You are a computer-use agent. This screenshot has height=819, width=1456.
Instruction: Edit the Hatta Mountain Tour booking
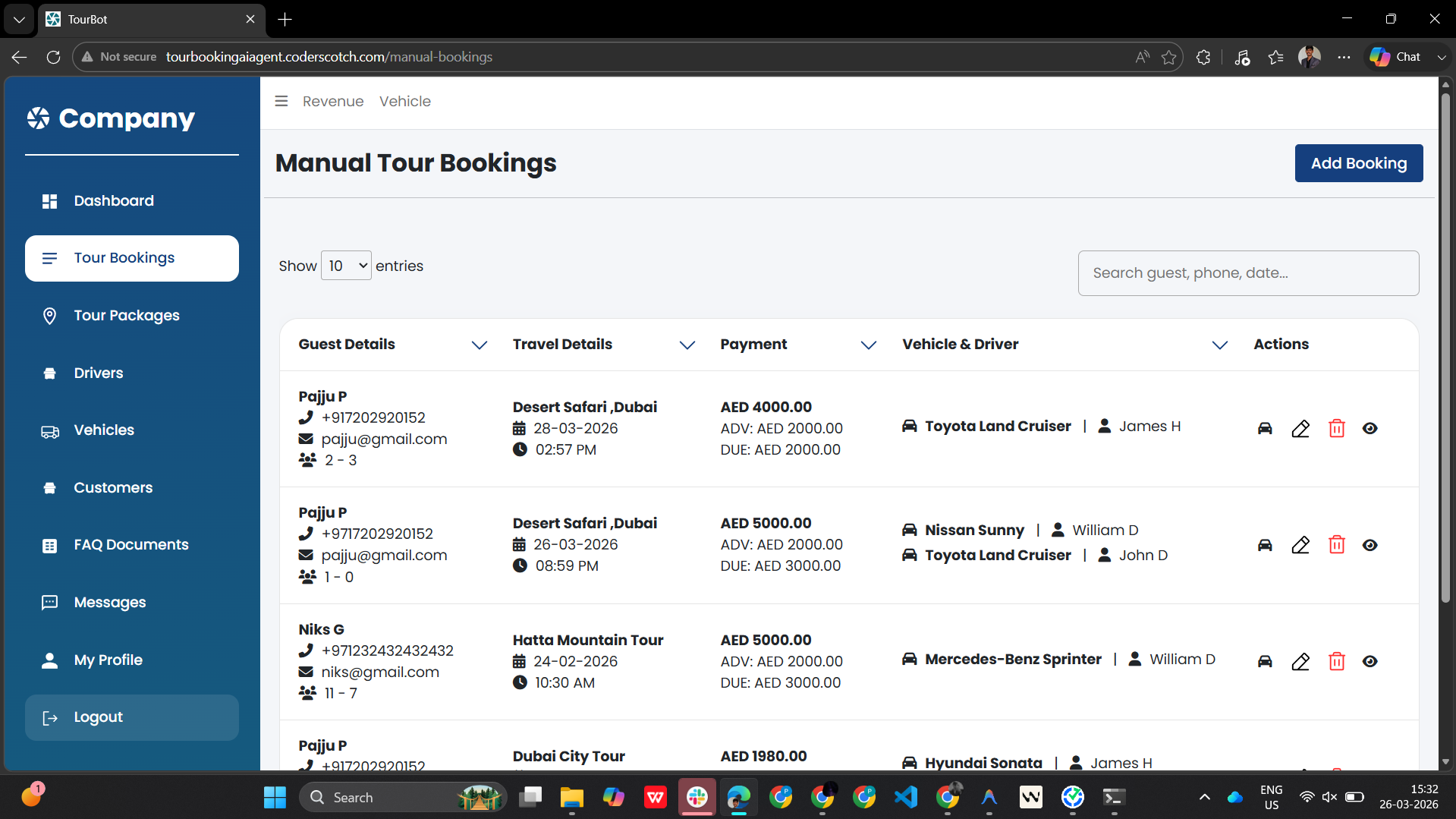pos(1300,661)
